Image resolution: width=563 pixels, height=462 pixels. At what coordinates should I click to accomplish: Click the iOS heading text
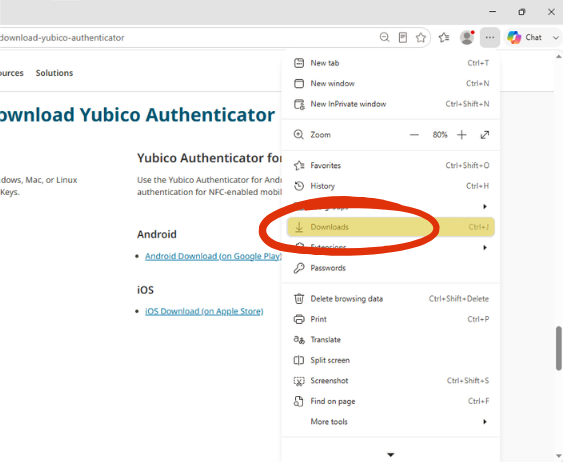[145, 290]
